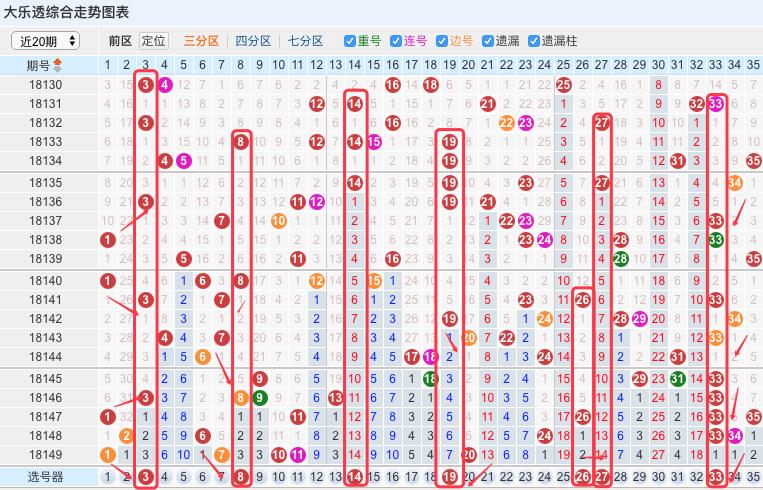763x490 pixels.
Task: Click magenta ball 12 in row 18136
Action: [317, 201]
